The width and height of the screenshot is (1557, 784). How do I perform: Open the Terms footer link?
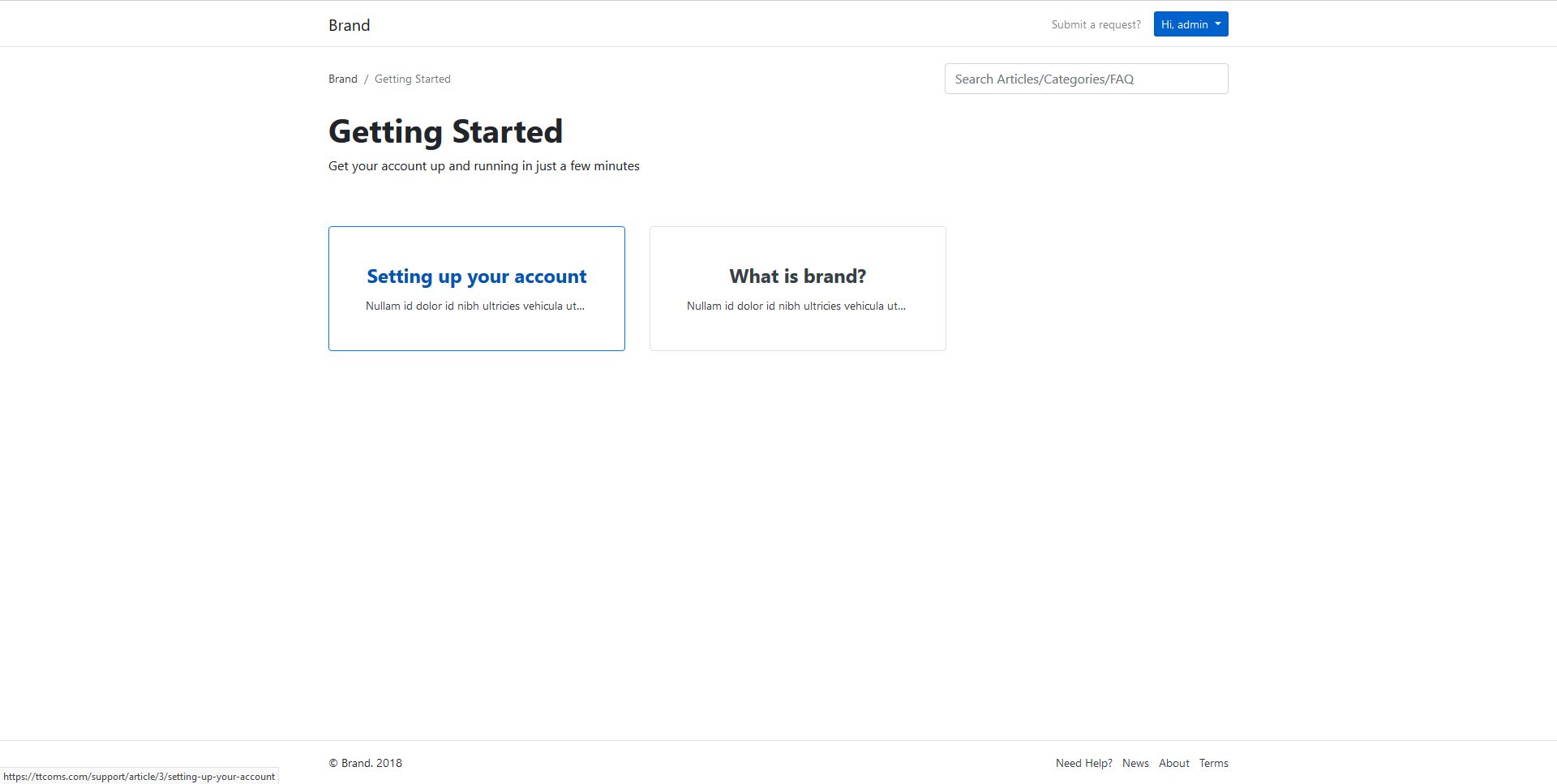click(x=1213, y=763)
